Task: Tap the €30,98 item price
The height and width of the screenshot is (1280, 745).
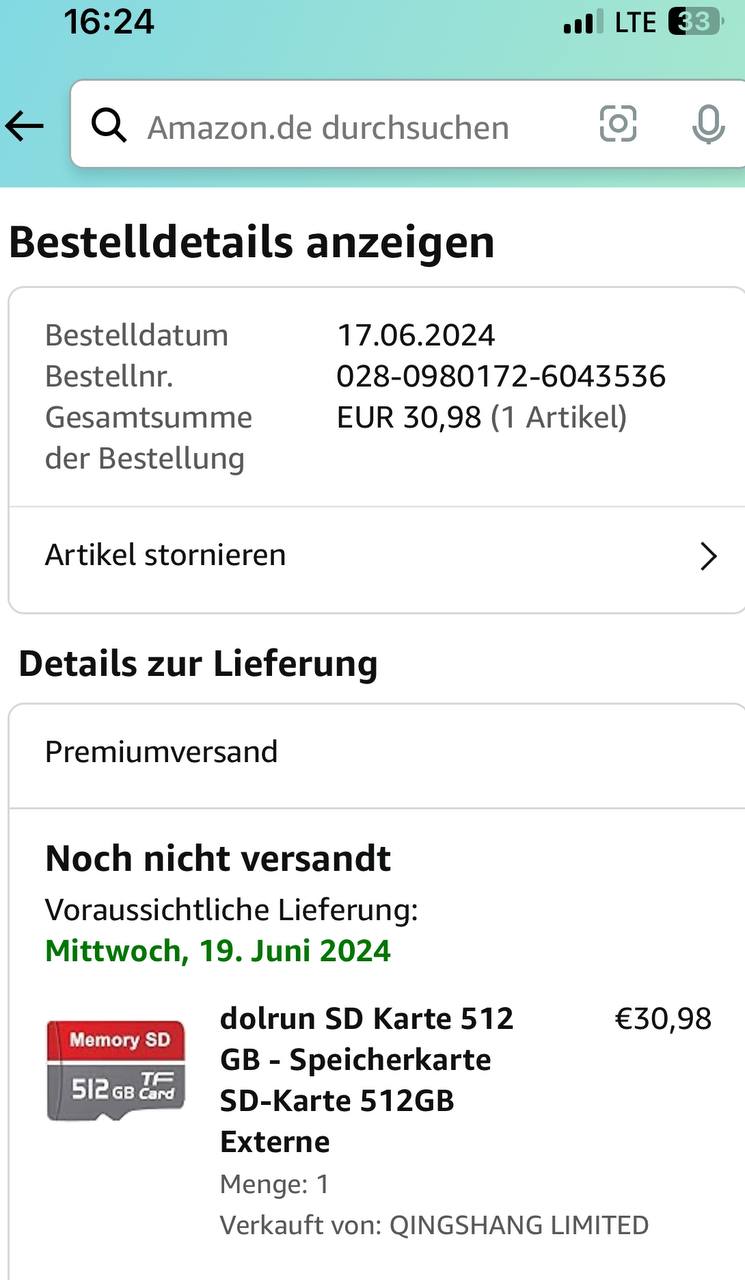Action: [x=662, y=1019]
